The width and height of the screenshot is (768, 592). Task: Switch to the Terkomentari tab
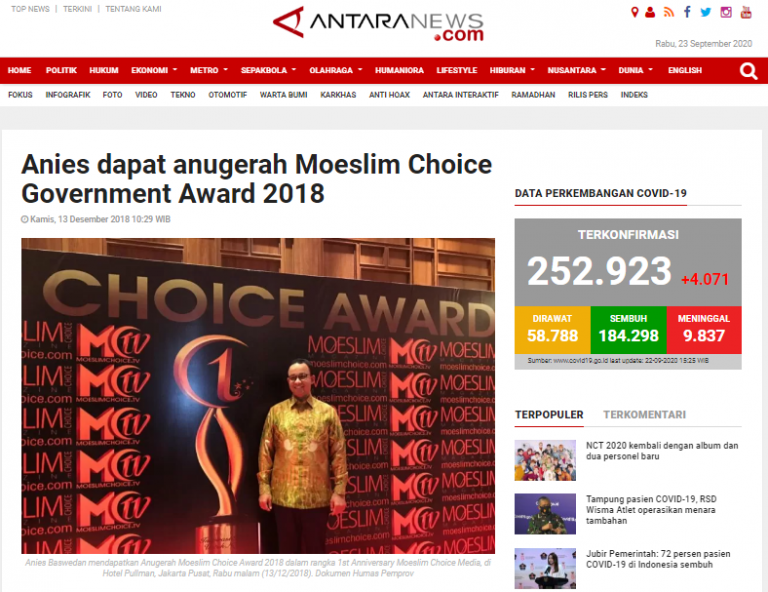pyautogui.click(x=644, y=415)
